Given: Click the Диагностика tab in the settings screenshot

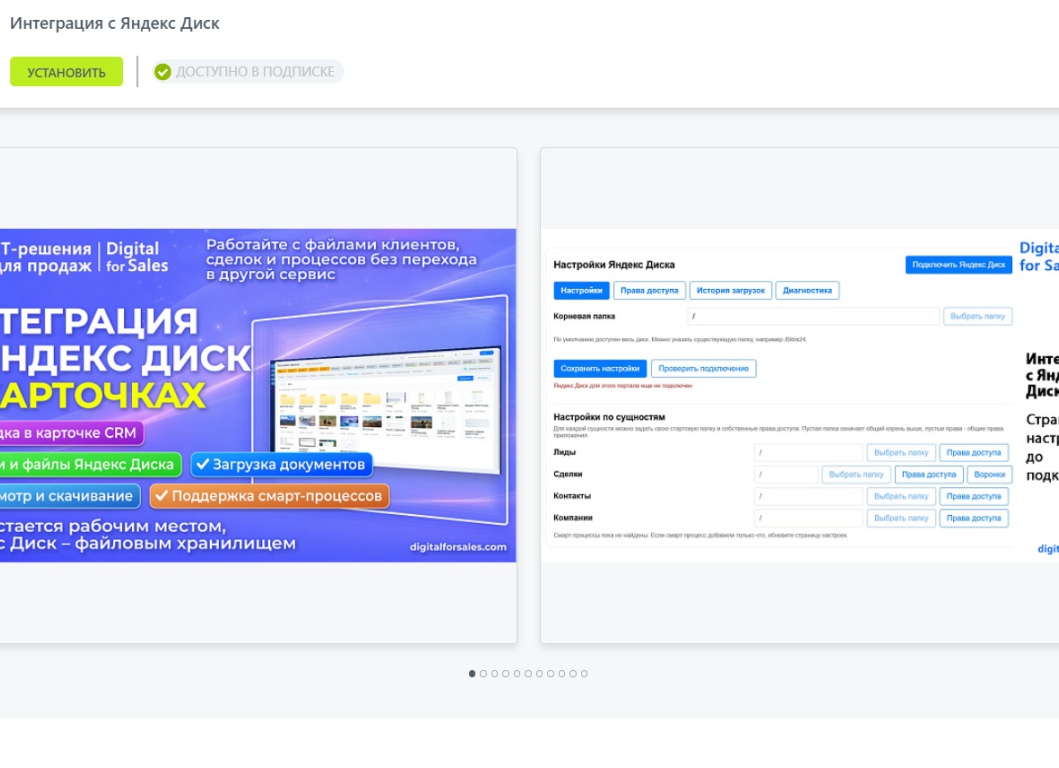Looking at the screenshot, I should [807, 290].
